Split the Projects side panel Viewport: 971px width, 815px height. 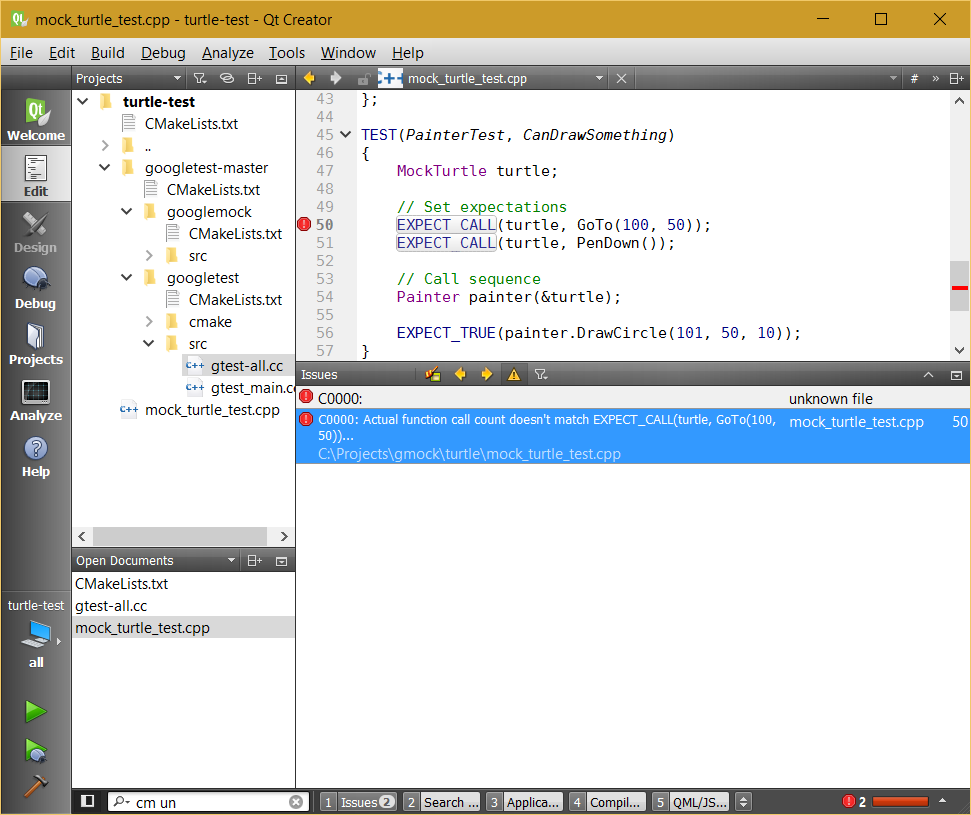click(255, 79)
